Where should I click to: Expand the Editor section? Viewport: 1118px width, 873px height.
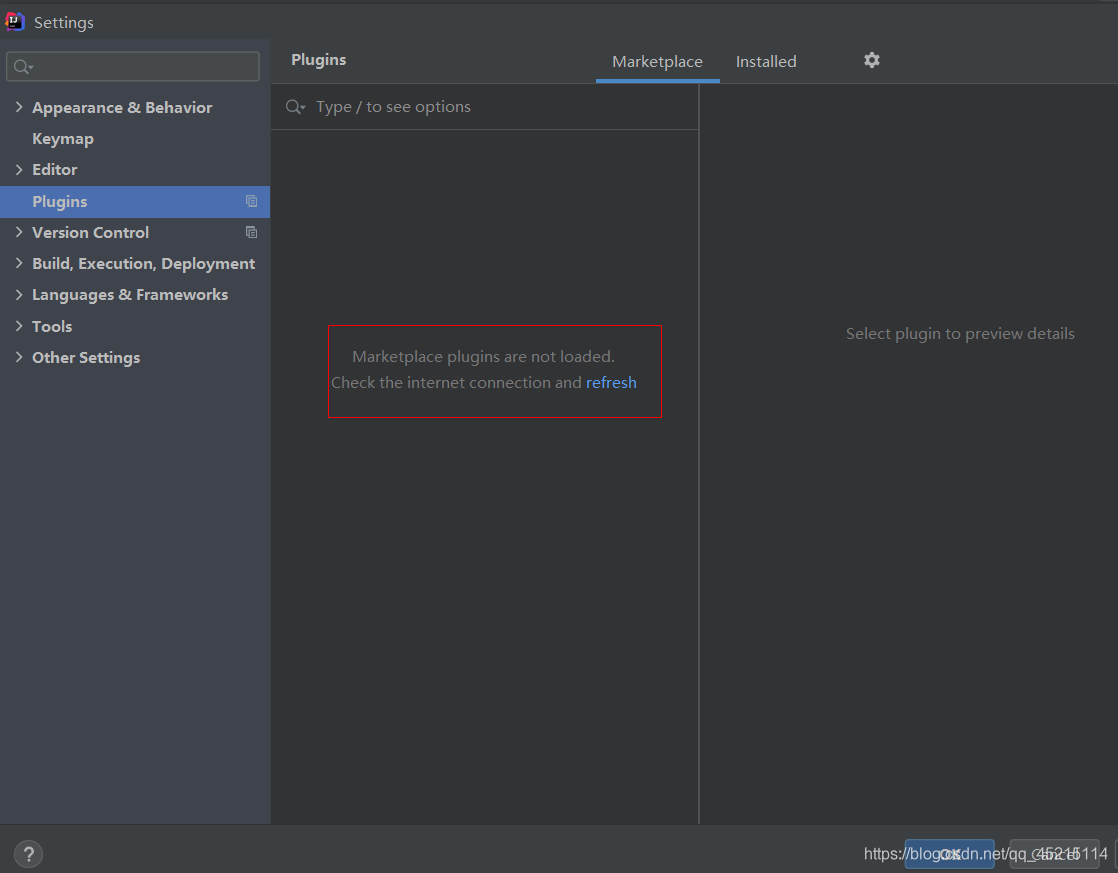tap(19, 170)
